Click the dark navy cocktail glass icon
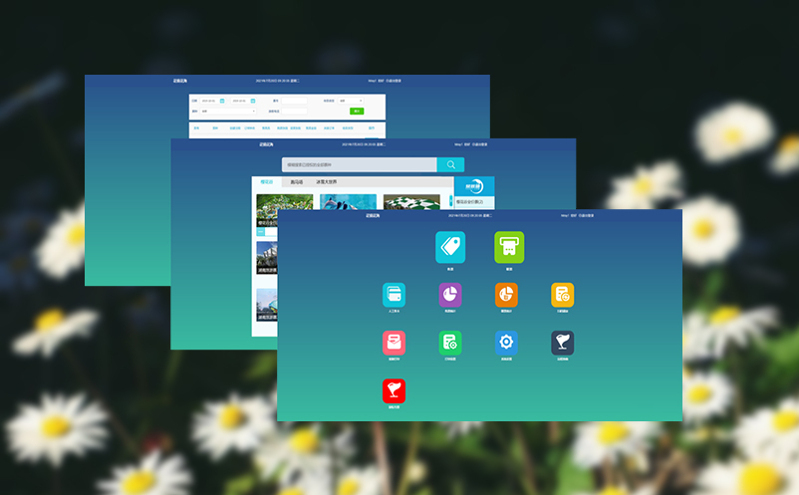 562,342
